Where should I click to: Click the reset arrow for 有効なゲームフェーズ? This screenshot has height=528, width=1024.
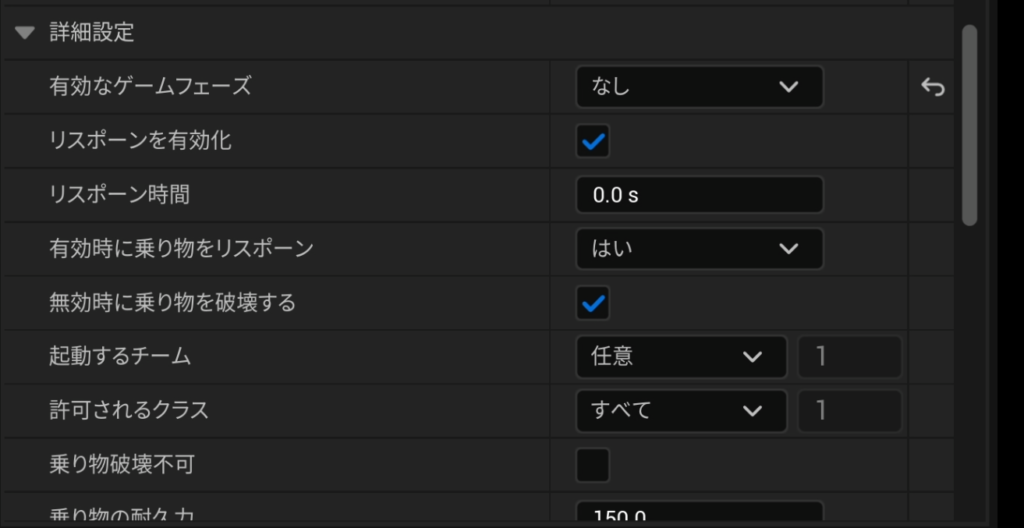[x=932, y=88]
